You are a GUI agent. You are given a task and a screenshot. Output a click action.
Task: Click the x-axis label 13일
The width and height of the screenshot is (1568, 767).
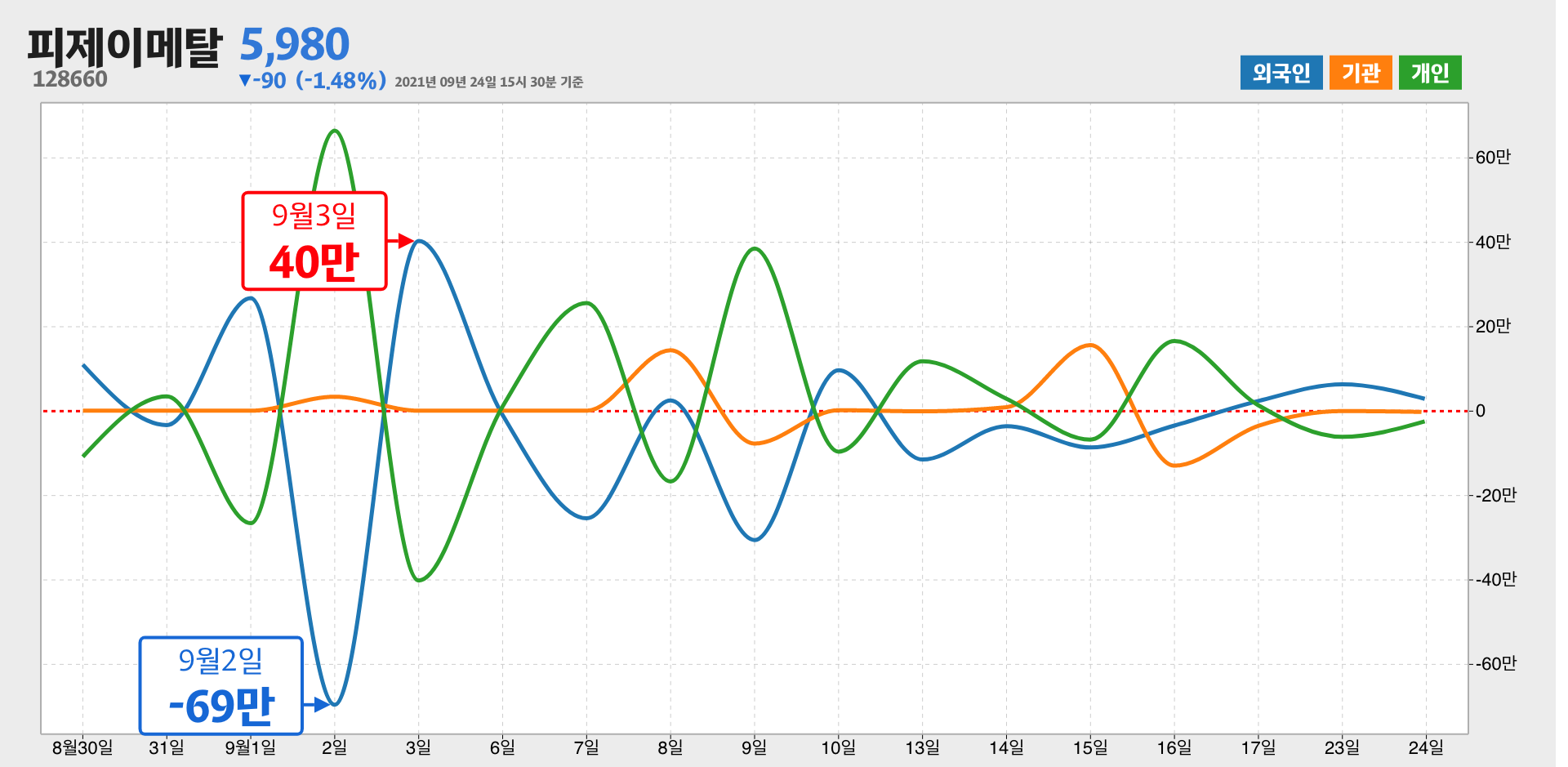click(x=923, y=747)
